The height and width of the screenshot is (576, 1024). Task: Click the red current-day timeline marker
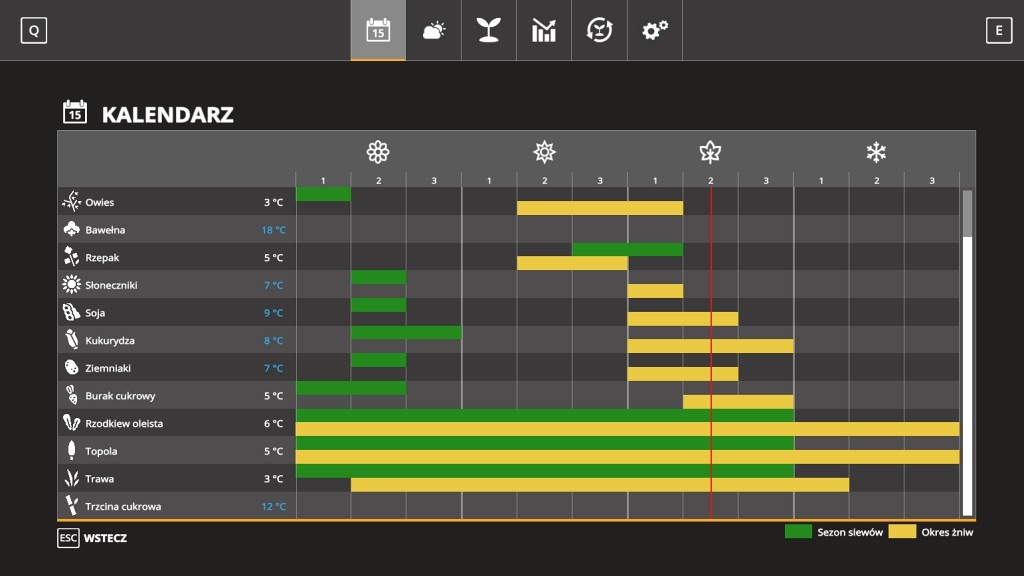[x=711, y=353]
